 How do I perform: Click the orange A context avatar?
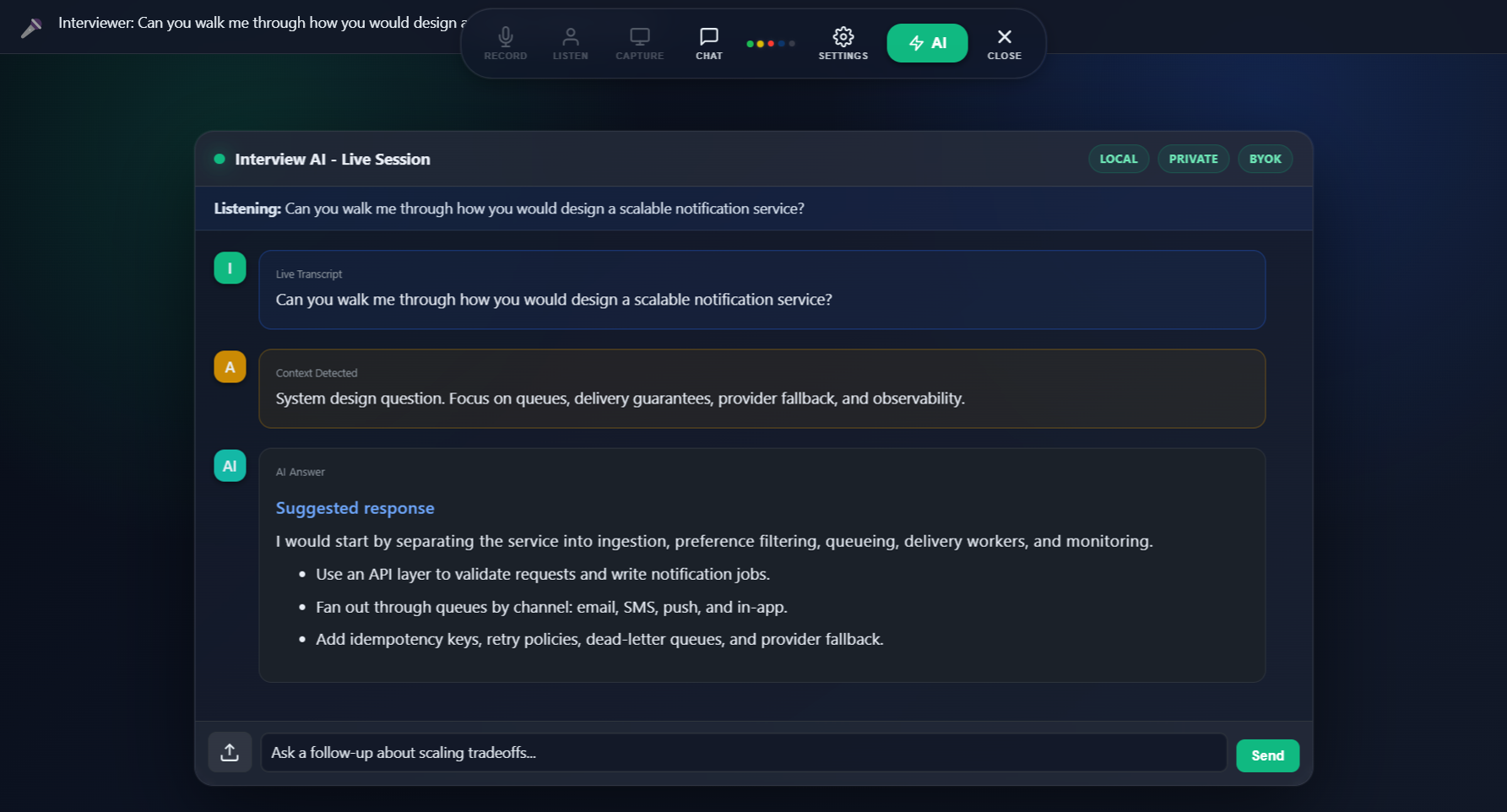(x=230, y=366)
